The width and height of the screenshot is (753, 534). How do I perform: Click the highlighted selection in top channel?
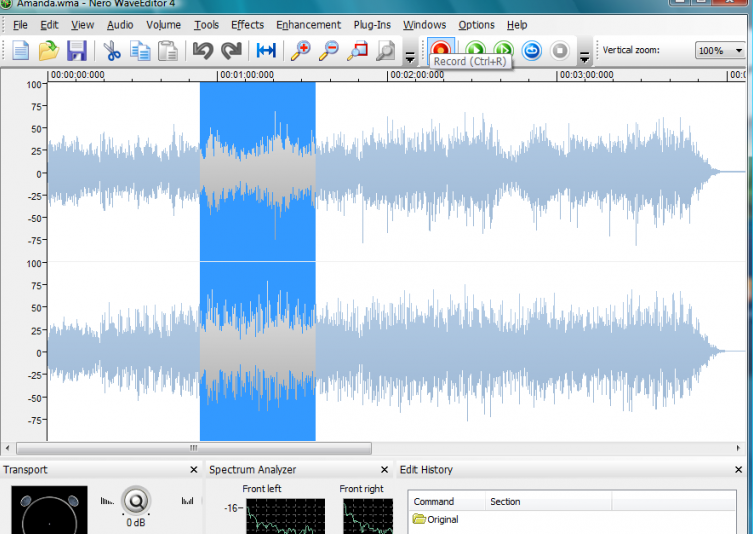pos(257,171)
